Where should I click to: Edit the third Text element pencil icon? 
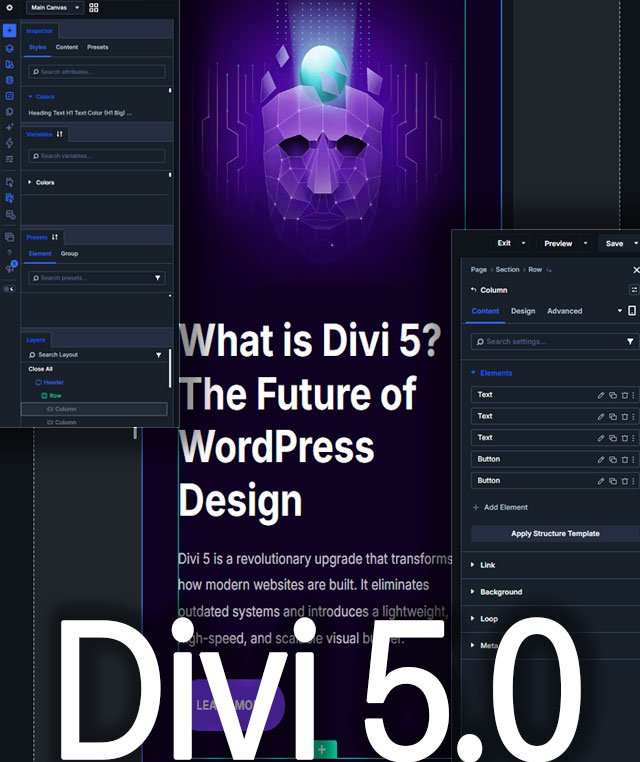pyautogui.click(x=601, y=438)
